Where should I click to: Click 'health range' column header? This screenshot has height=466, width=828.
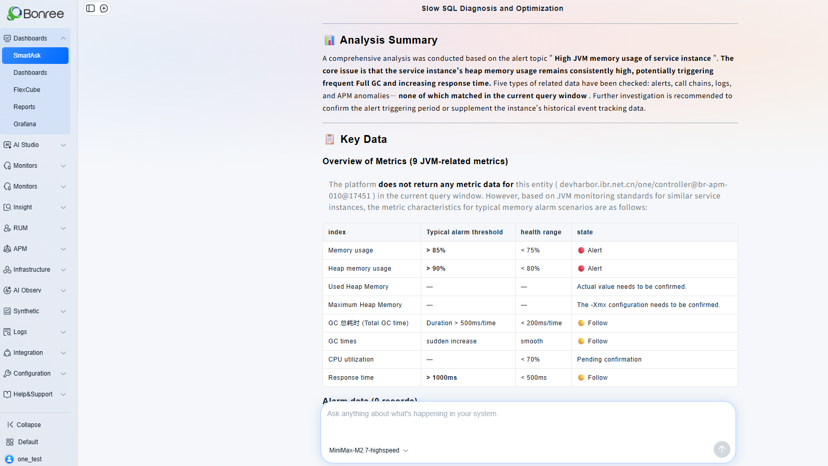(x=541, y=232)
